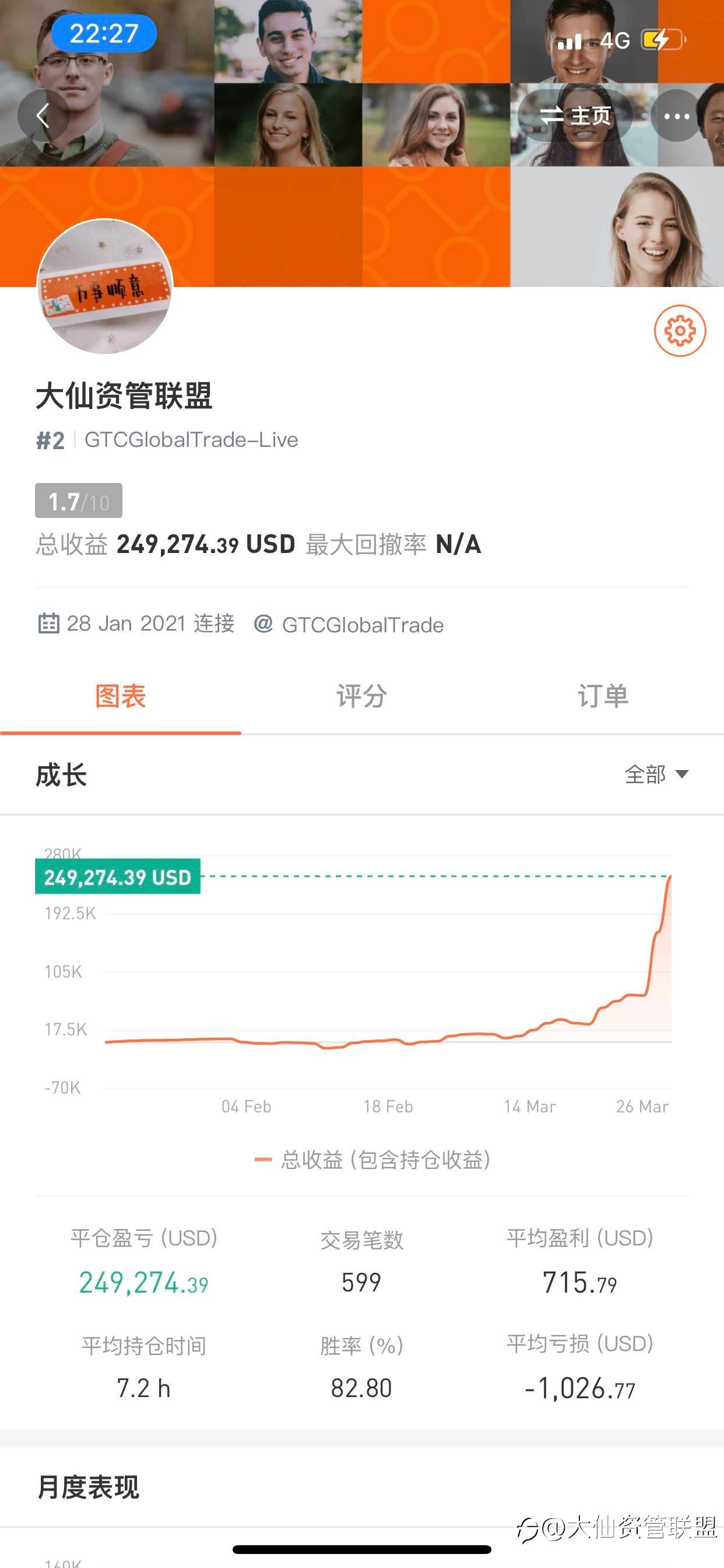Tap the 22:27 time pill

tap(104, 33)
